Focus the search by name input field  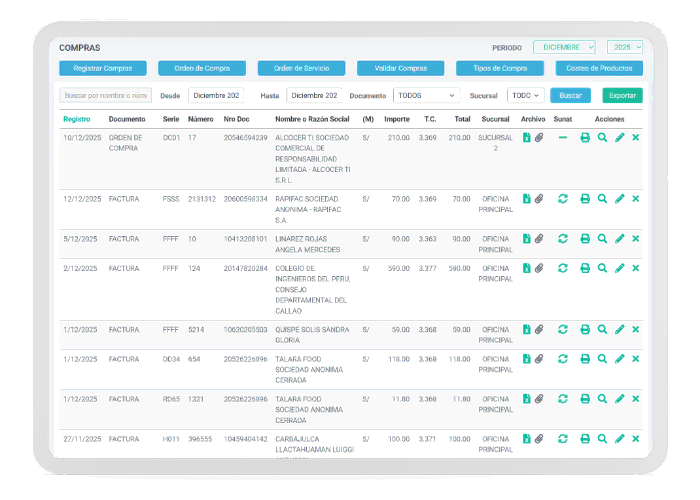pos(105,95)
